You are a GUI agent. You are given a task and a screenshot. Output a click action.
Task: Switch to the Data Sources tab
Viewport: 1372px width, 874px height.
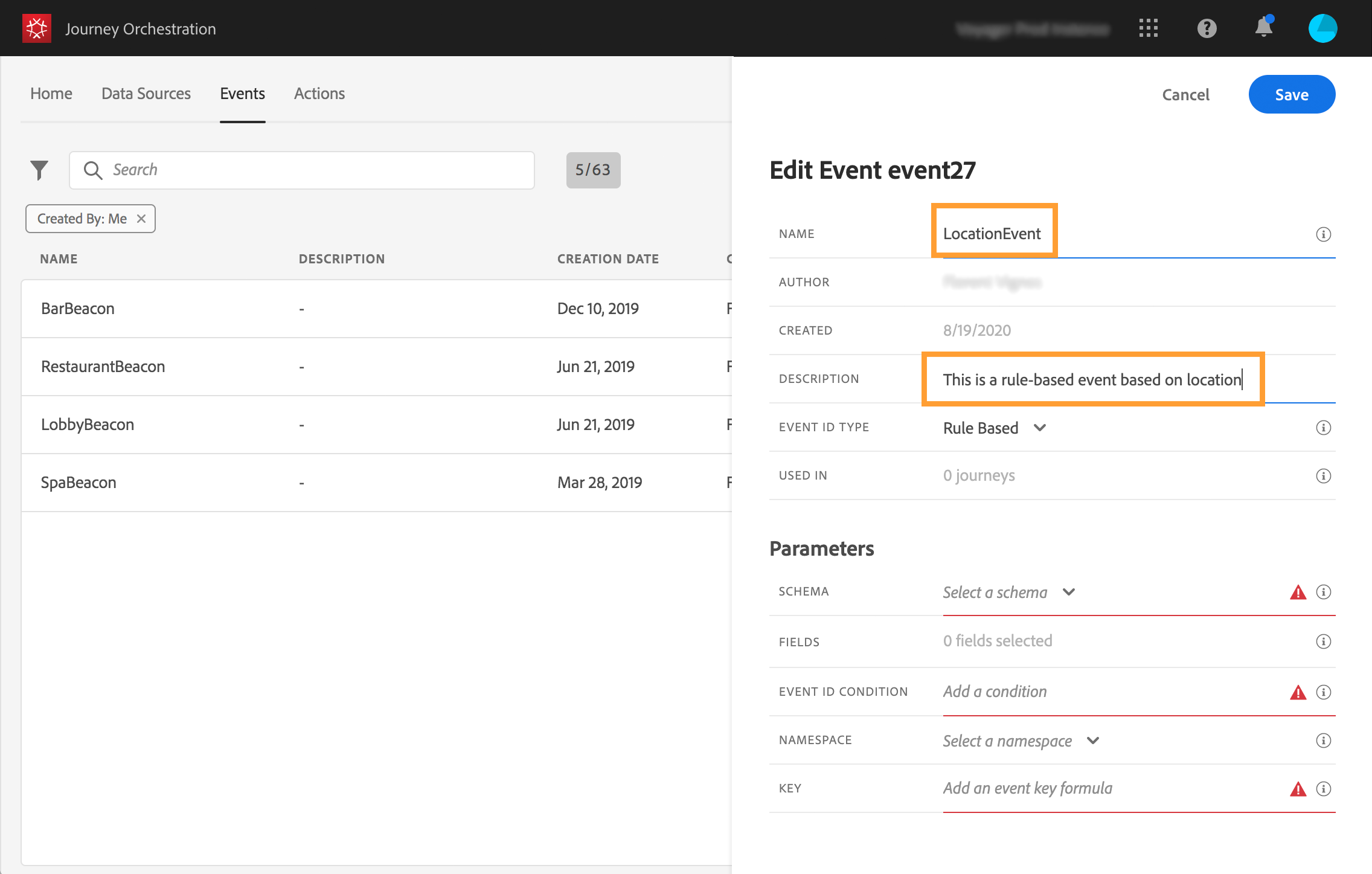click(x=146, y=94)
